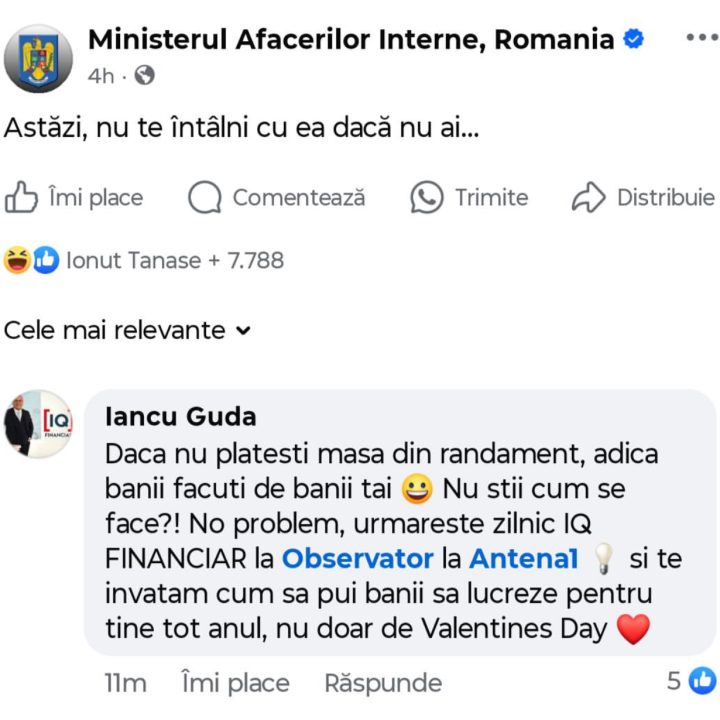Click the 4h post timestamp
720x720 pixels.
point(101,75)
